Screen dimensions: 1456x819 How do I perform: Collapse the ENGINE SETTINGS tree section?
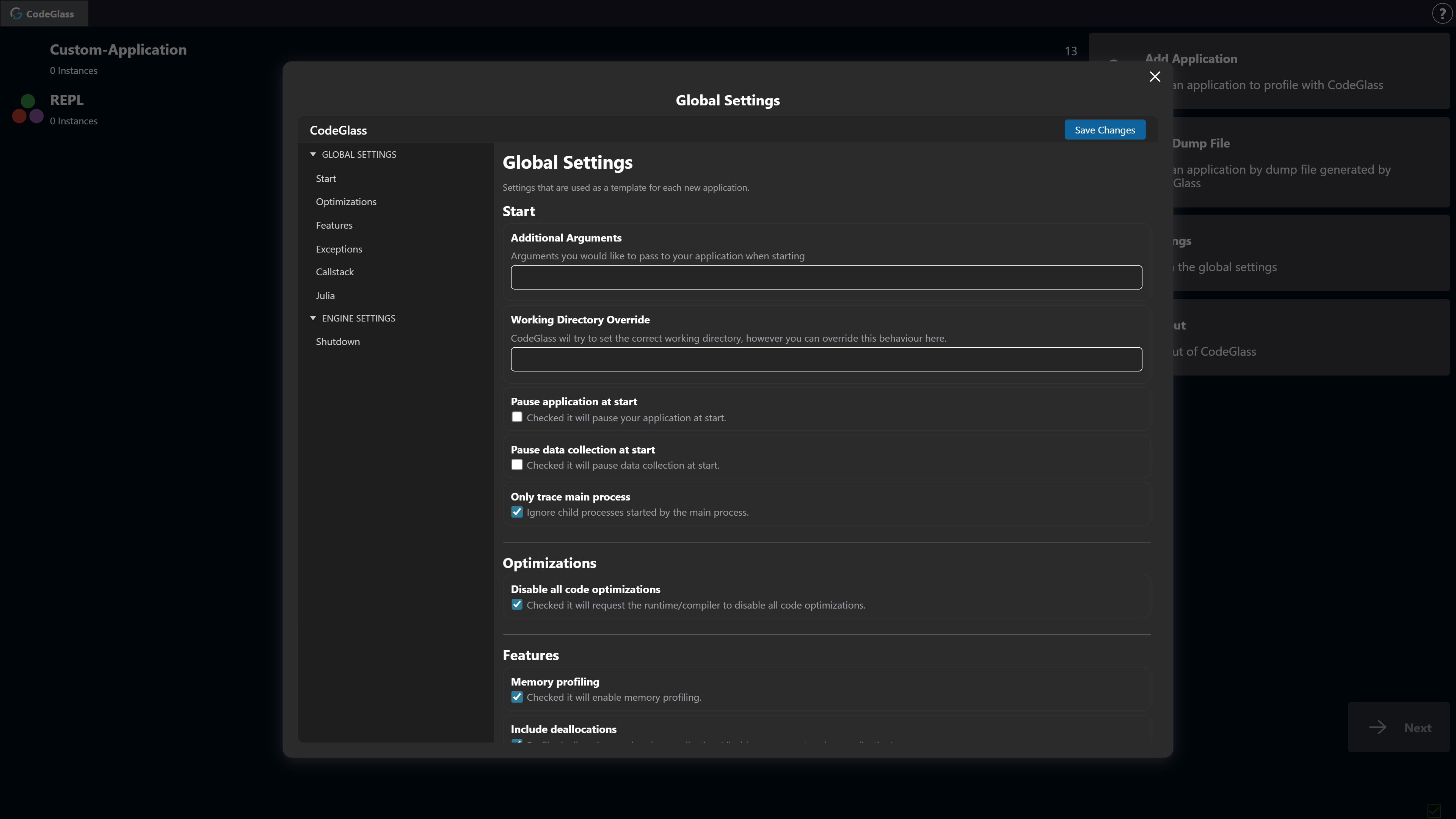click(x=313, y=318)
